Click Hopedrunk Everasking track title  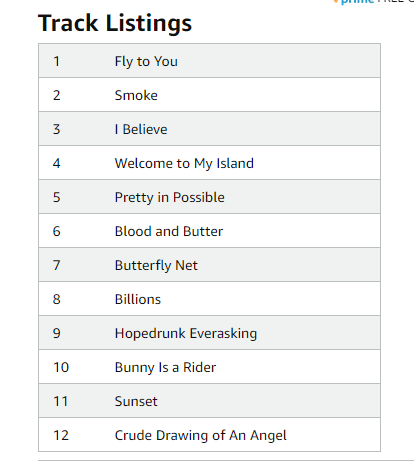[186, 333]
